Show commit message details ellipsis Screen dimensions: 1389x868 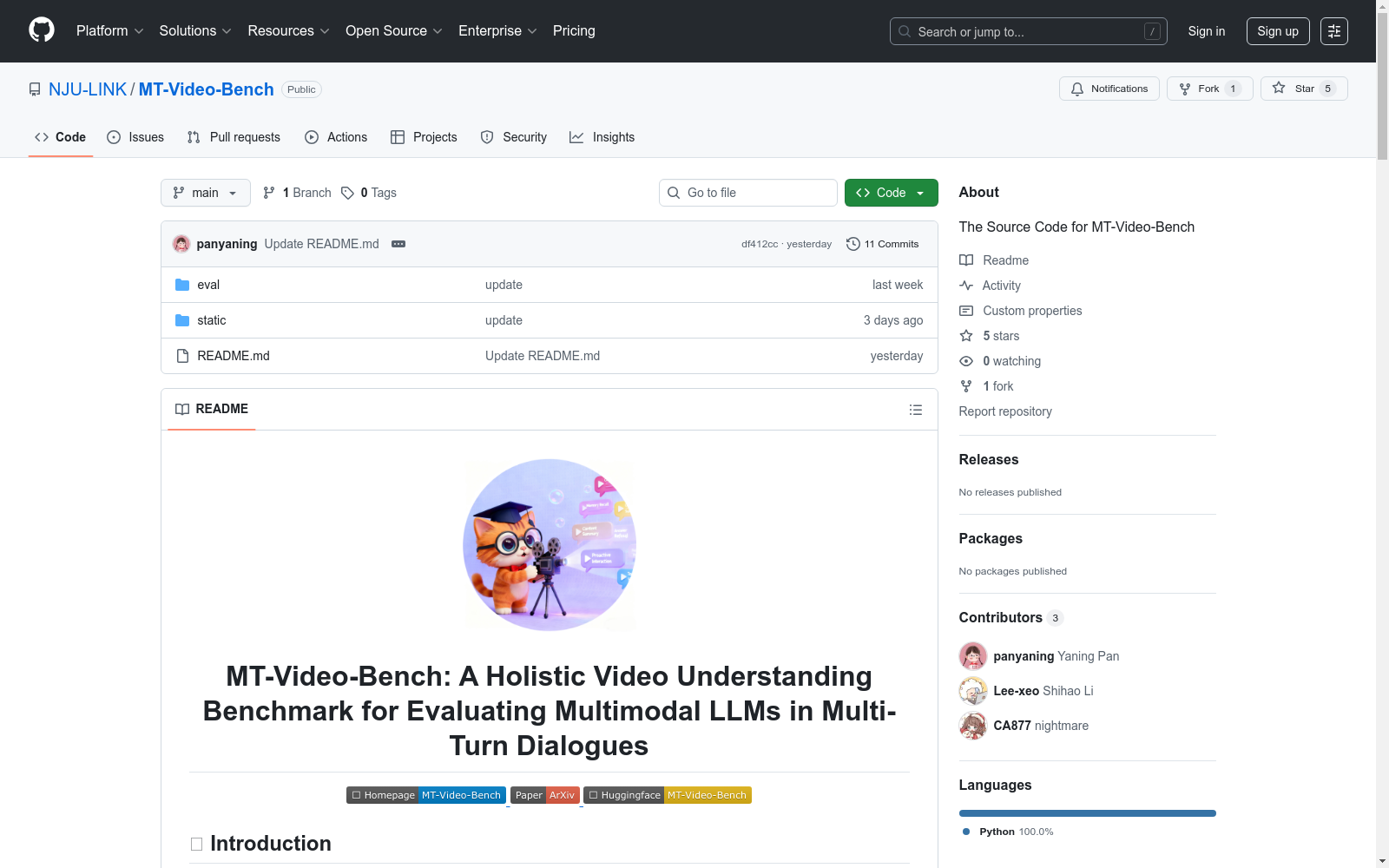point(398,244)
